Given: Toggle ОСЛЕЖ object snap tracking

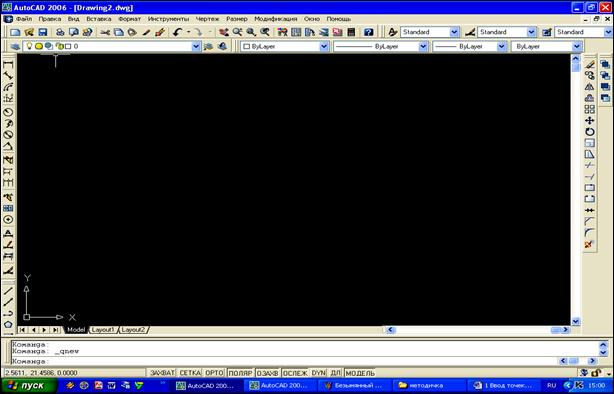Looking at the screenshot, I should 295,373.
